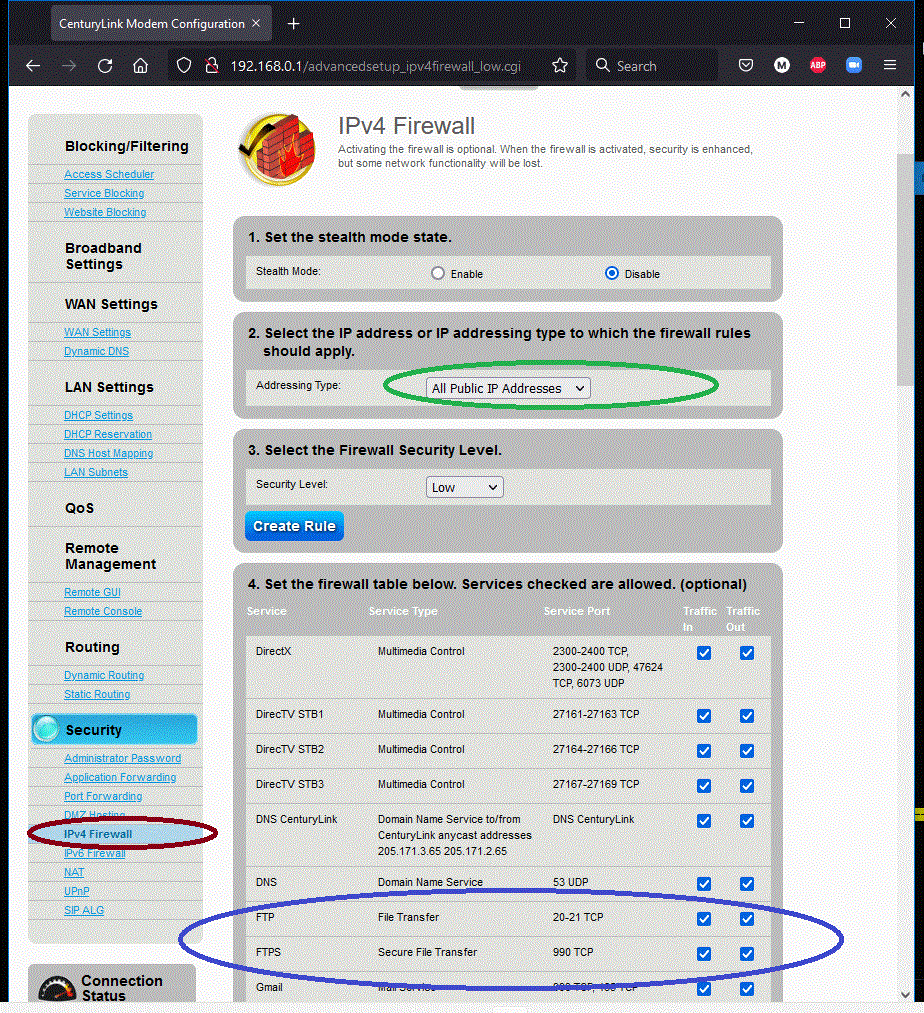Enable Stealth Mode radio button
The height and width of the screenshot is (1013, 924).
tap(437, 273)
